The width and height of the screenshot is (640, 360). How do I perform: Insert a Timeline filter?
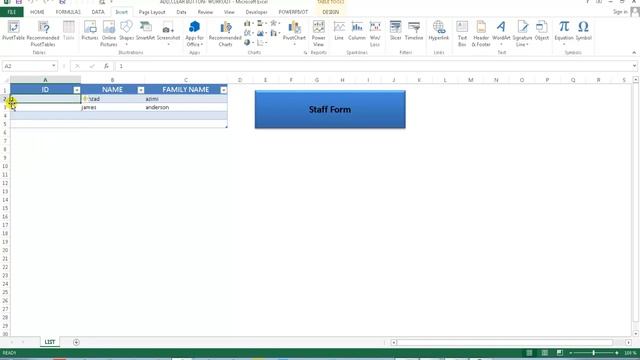pos(414,31)
